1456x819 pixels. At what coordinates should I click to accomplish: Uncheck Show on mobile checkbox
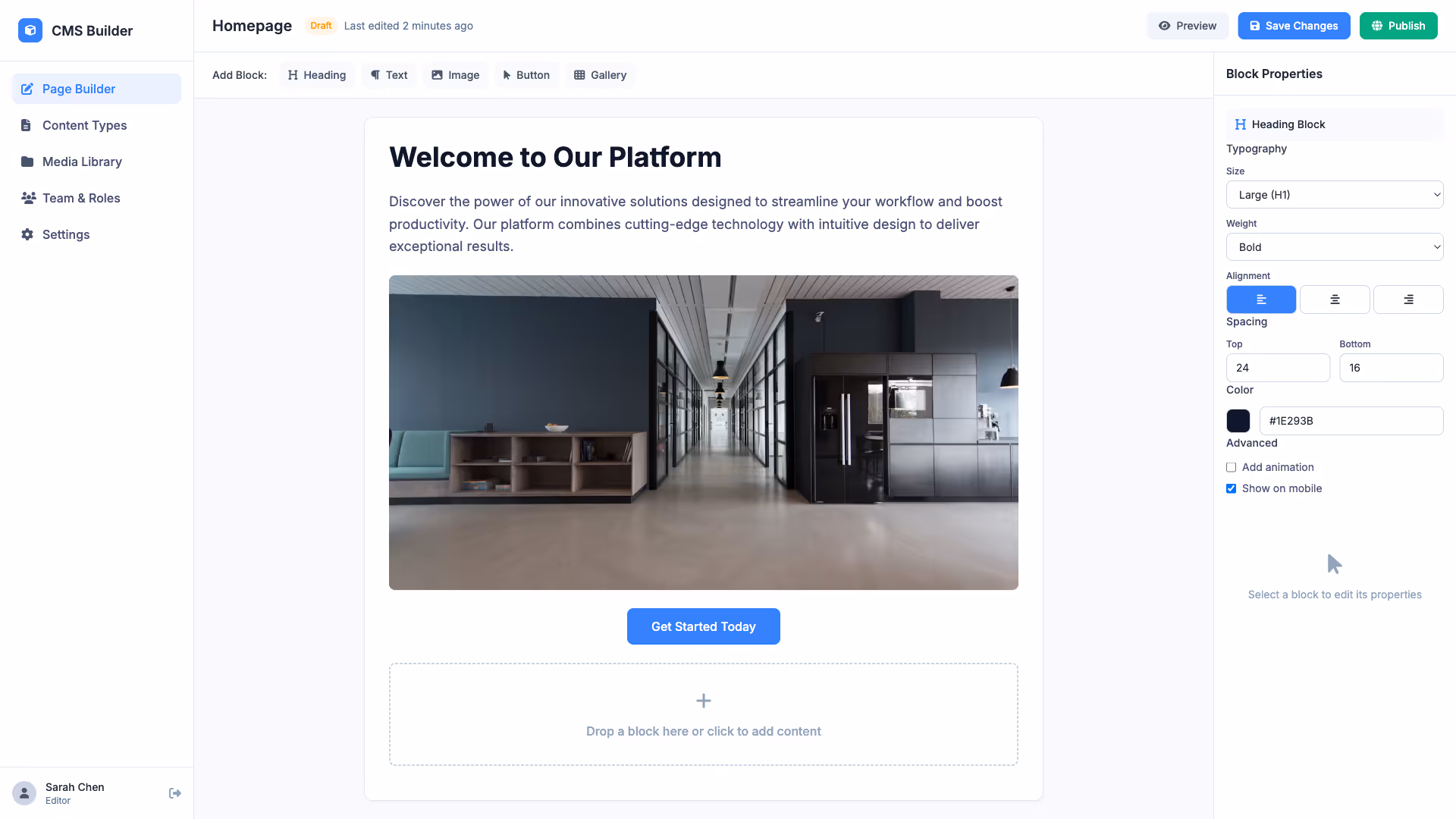click(x=1232, y=489)
